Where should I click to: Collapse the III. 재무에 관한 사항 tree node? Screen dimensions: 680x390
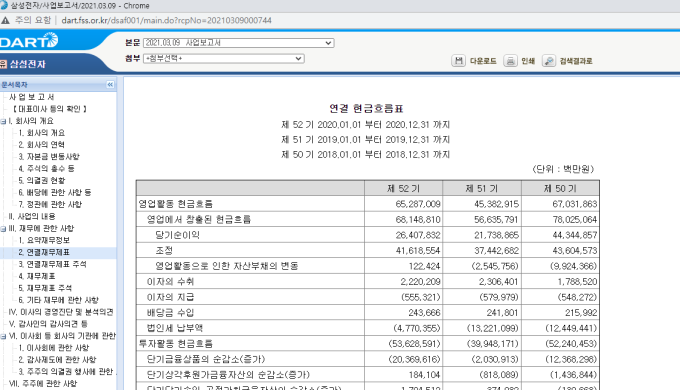3,229
